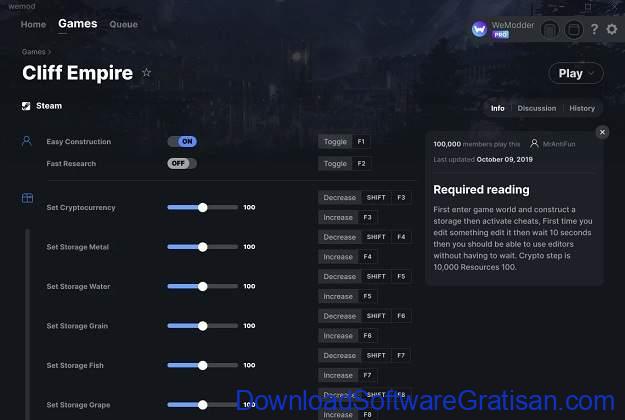Open the help question mark icon
Image resolution: width=625 pixels, height=420 pixels.
tap(594, 29)
